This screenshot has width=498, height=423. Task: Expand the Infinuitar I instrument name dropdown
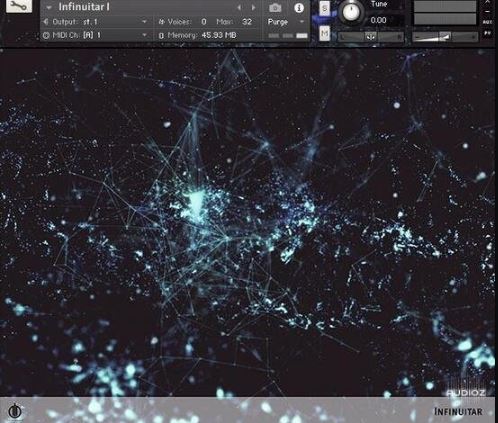coord(49,7)
